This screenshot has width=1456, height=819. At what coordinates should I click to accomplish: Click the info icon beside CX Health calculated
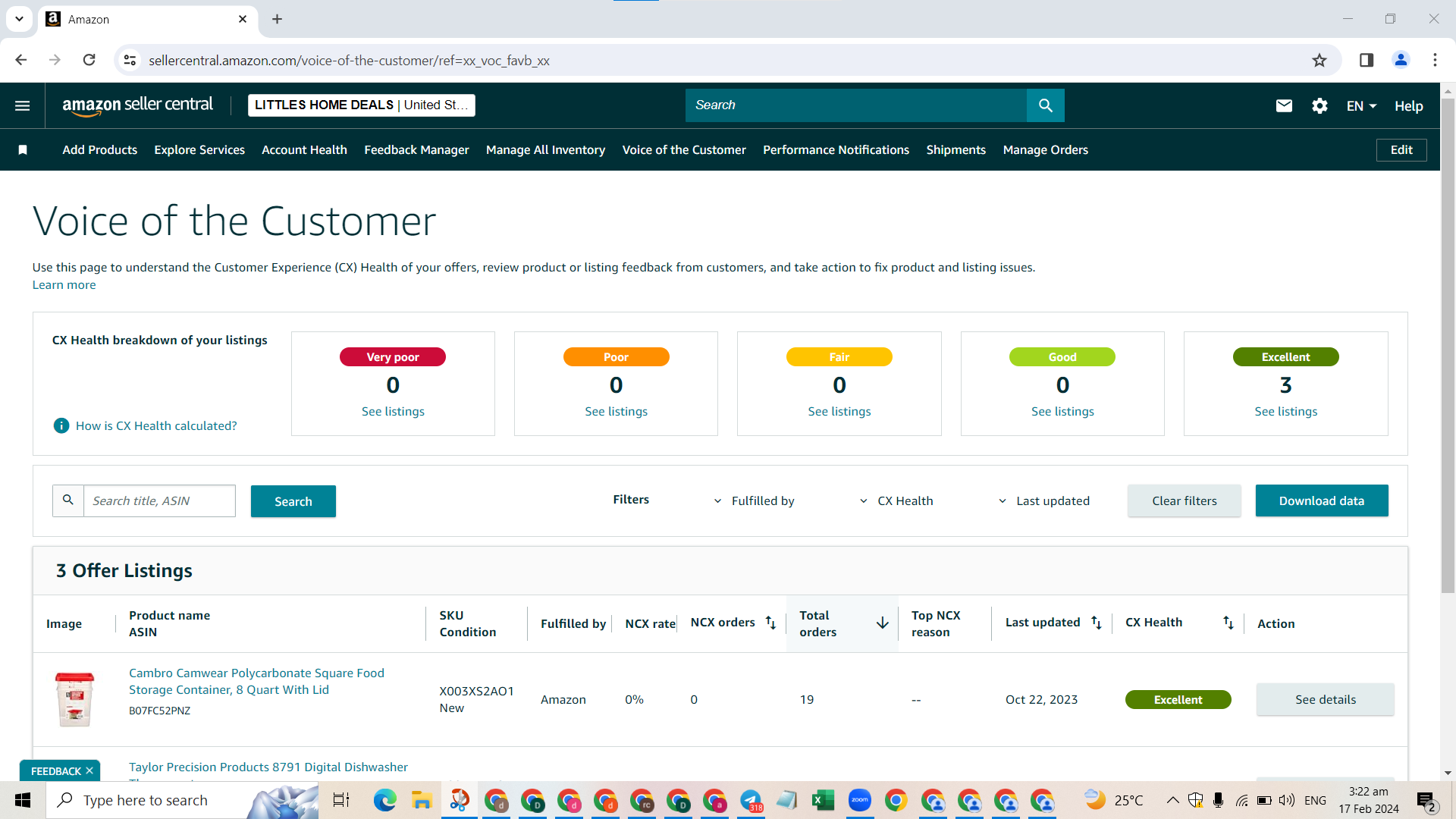(61, 426)
